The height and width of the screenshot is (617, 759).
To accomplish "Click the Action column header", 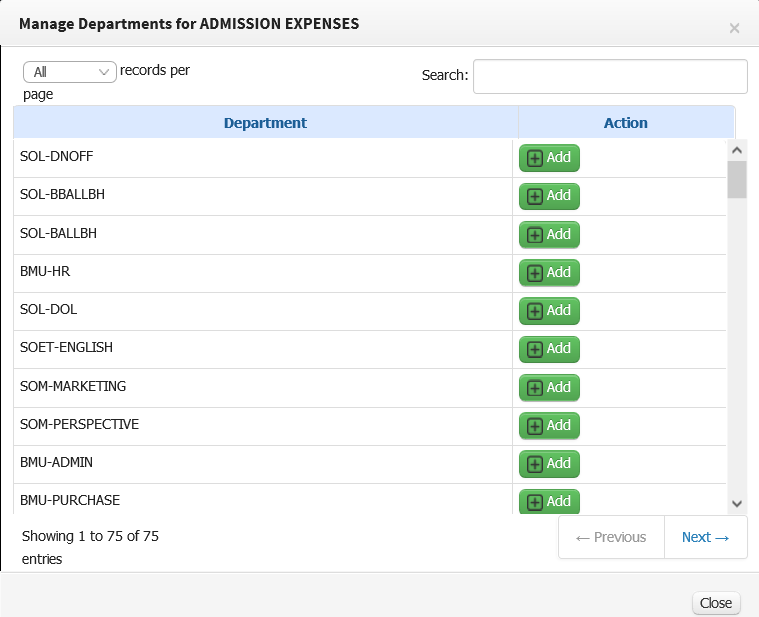I will click(625, 123).
